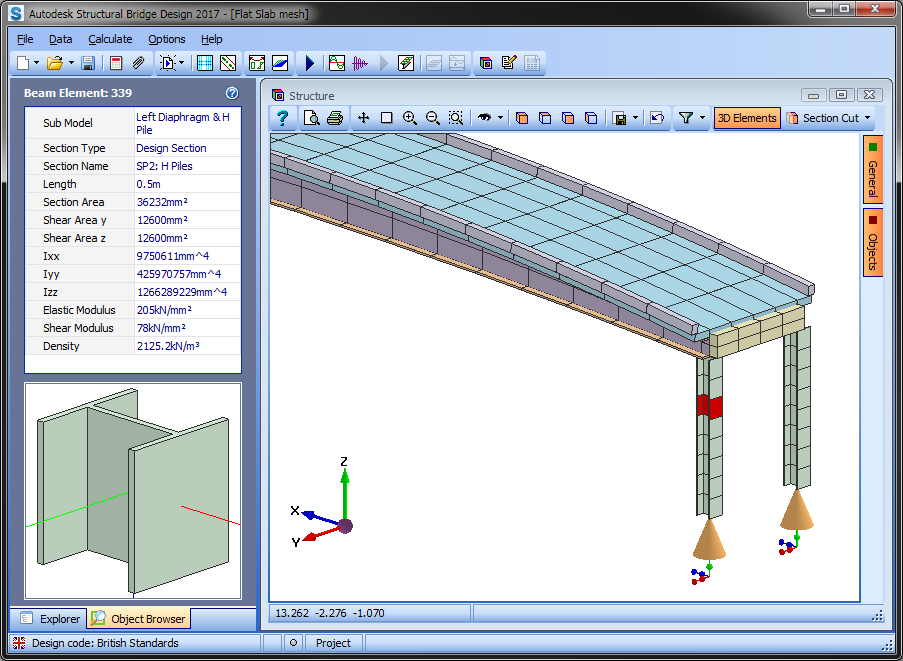Open print preview in Structure toolbar
Viewport: 903px width, 661px height.
pyautogui.click(x=312, y=118)
